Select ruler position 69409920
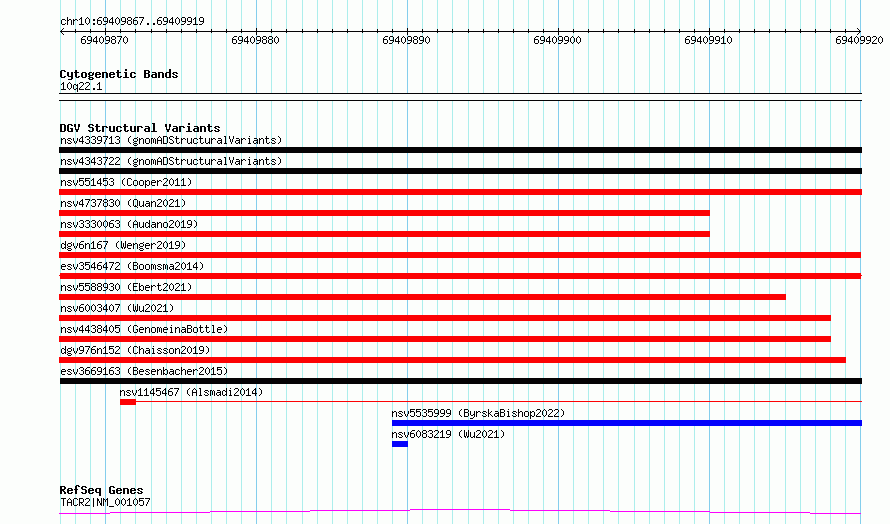Viewport: 890px width, 524px height. [859, 40]
